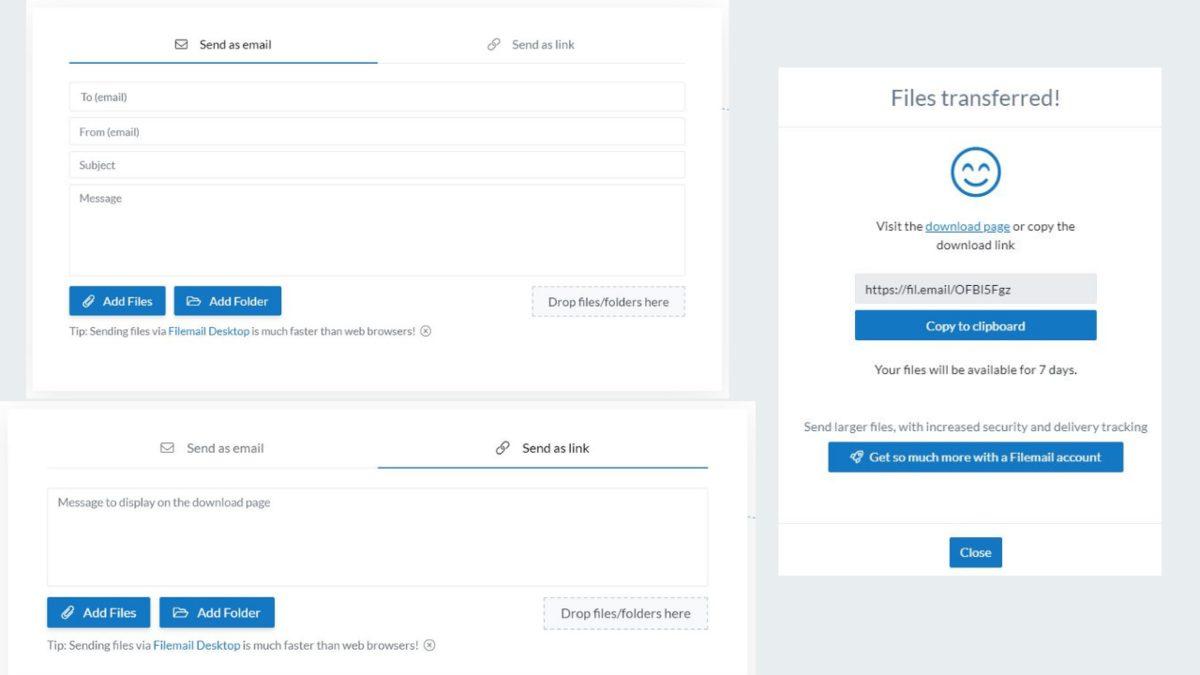This screenshot has height=675, width=1200.
Task: Click Get so much more with Filemail account
Action: coord(975,457)
